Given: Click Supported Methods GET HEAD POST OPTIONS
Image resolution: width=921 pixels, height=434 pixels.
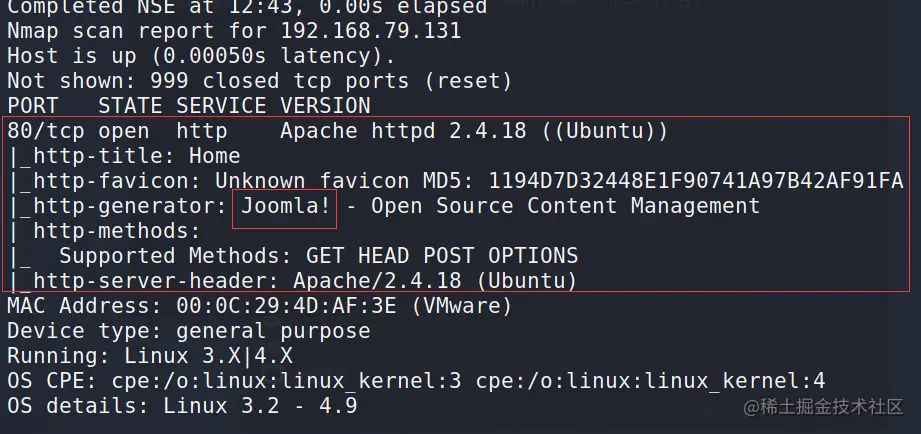Looking at the screenshot, I should [x=318, y=256].
